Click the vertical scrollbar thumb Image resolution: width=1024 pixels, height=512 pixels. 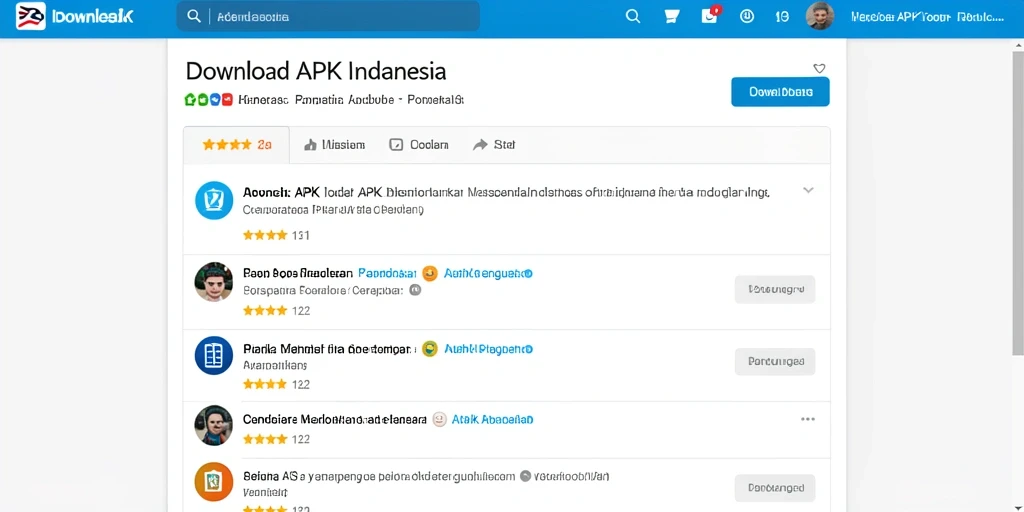coord(1017,202)
